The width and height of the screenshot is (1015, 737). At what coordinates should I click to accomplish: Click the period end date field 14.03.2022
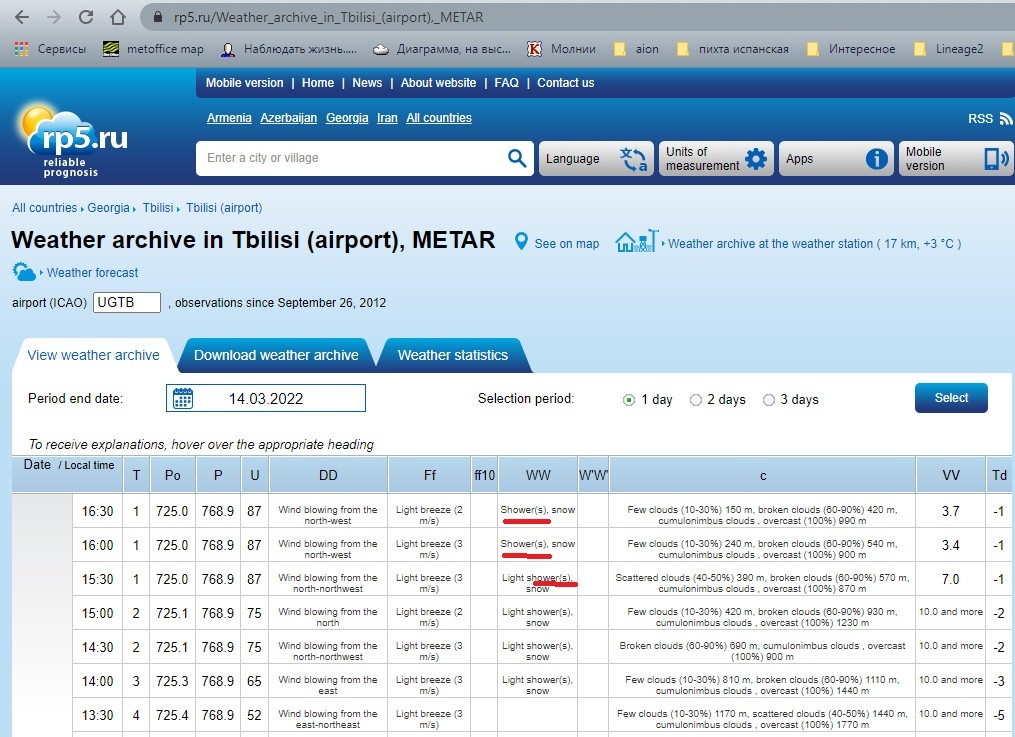pos(266,398)
